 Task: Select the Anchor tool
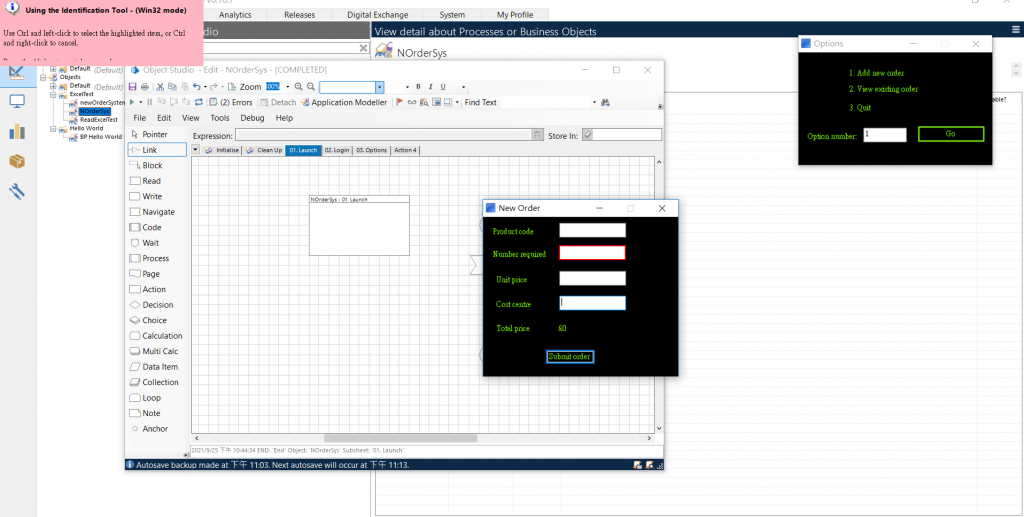click(x=157, y=429)
